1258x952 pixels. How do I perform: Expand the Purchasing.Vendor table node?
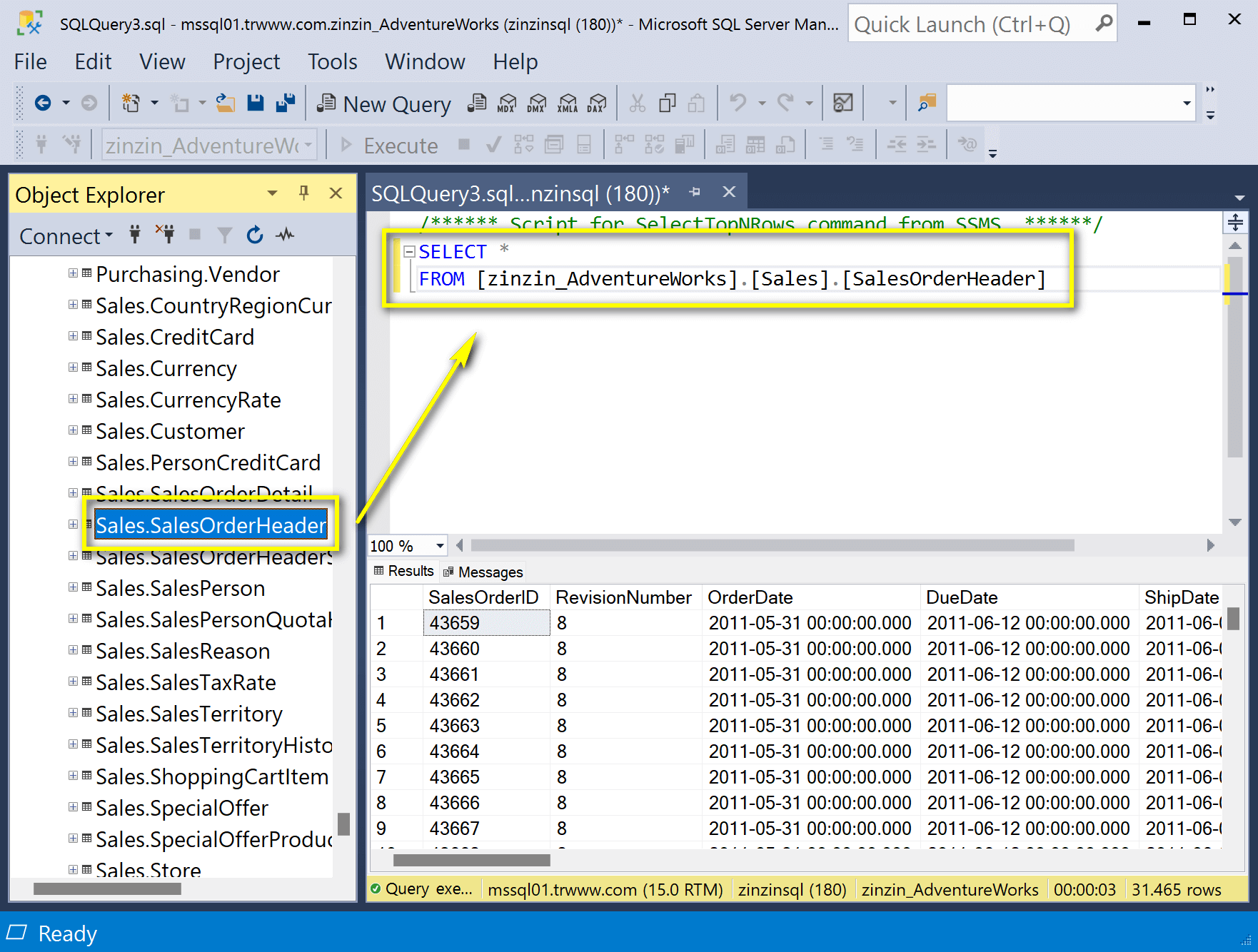click(73, 273)
